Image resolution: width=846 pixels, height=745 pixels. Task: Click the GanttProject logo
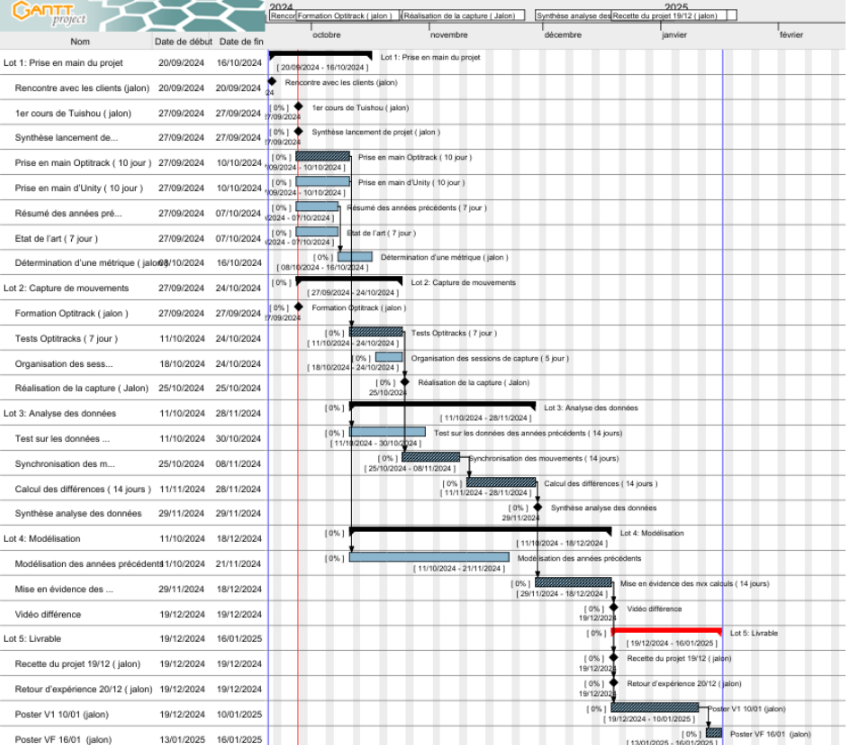click(45, 15)
